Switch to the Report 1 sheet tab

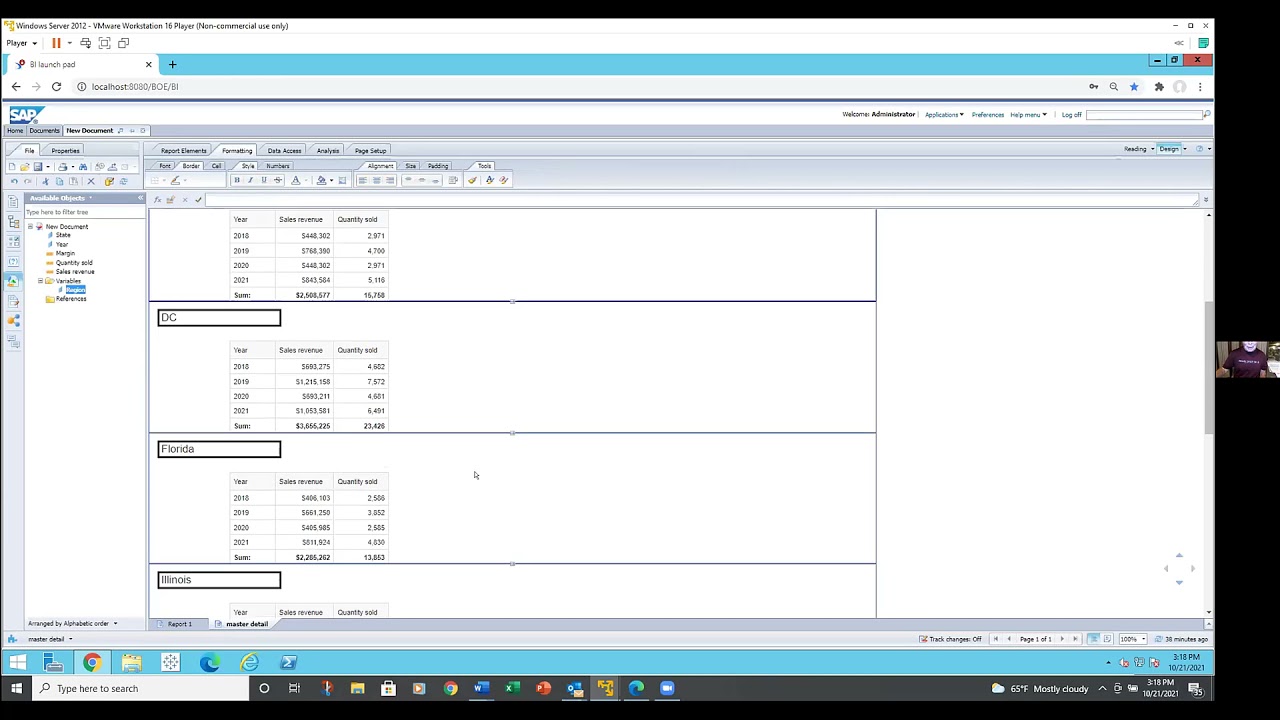click(180, 624)
